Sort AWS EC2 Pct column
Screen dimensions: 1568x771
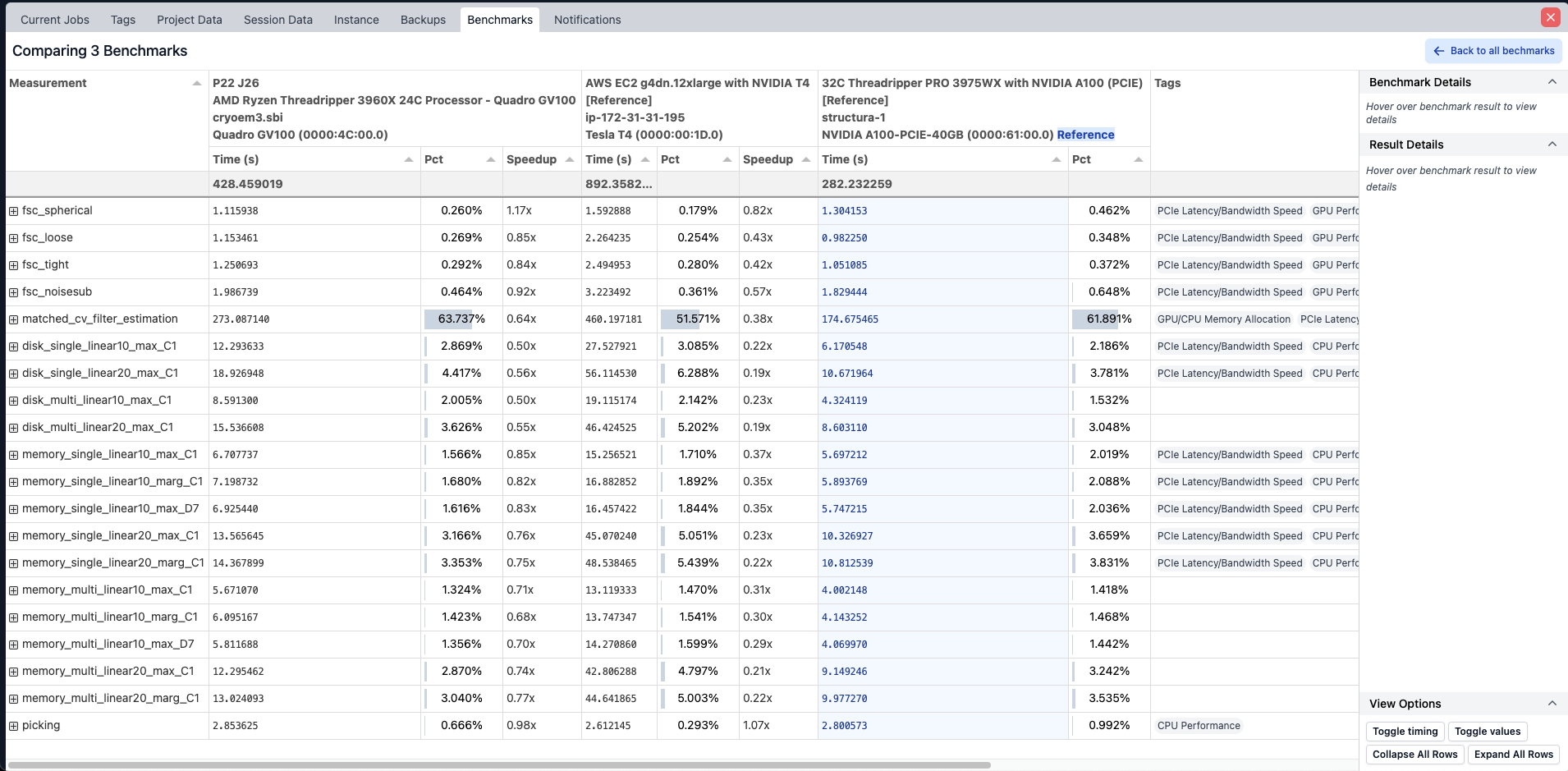point(727,159)
